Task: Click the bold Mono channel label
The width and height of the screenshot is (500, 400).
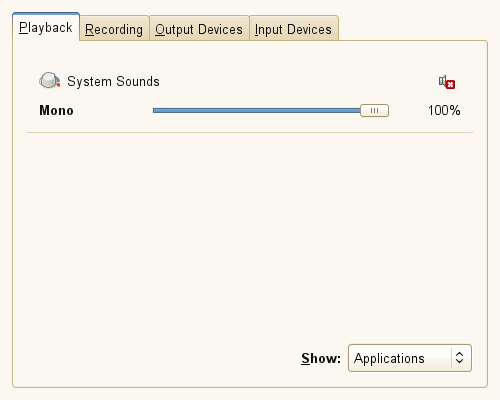Action: [56, 110]
